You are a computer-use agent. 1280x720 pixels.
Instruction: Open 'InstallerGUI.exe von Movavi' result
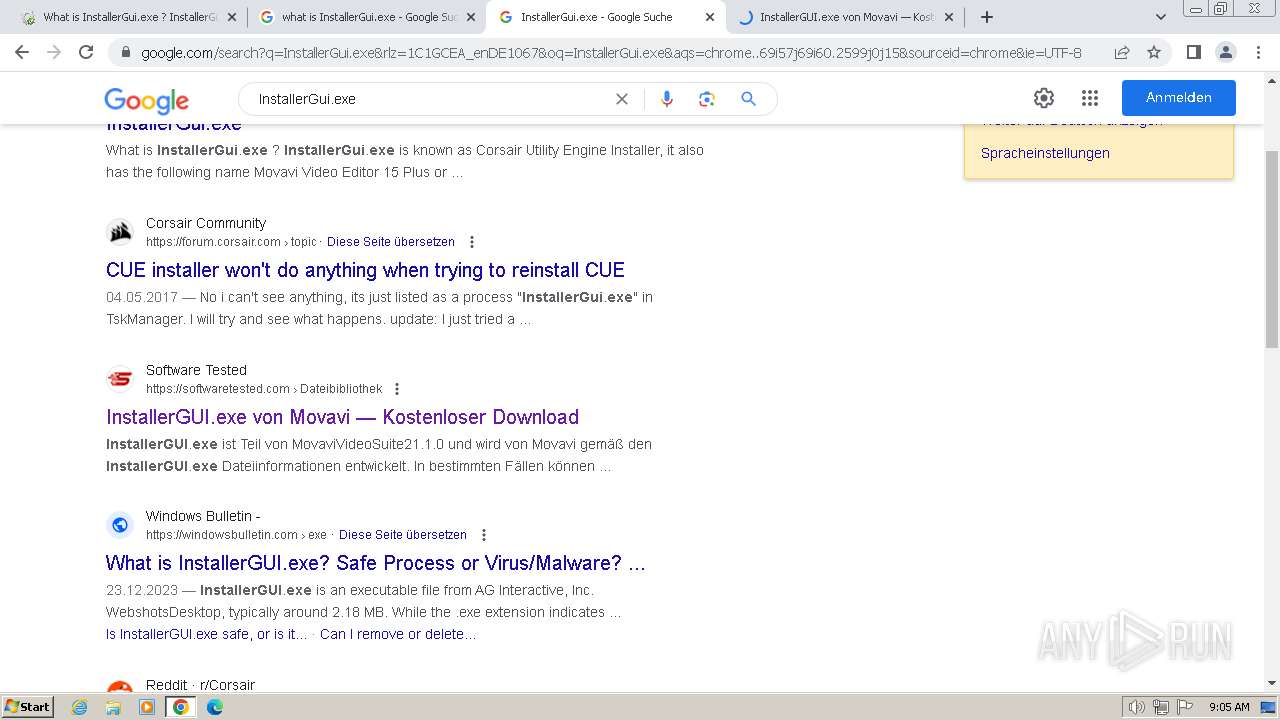342,417
